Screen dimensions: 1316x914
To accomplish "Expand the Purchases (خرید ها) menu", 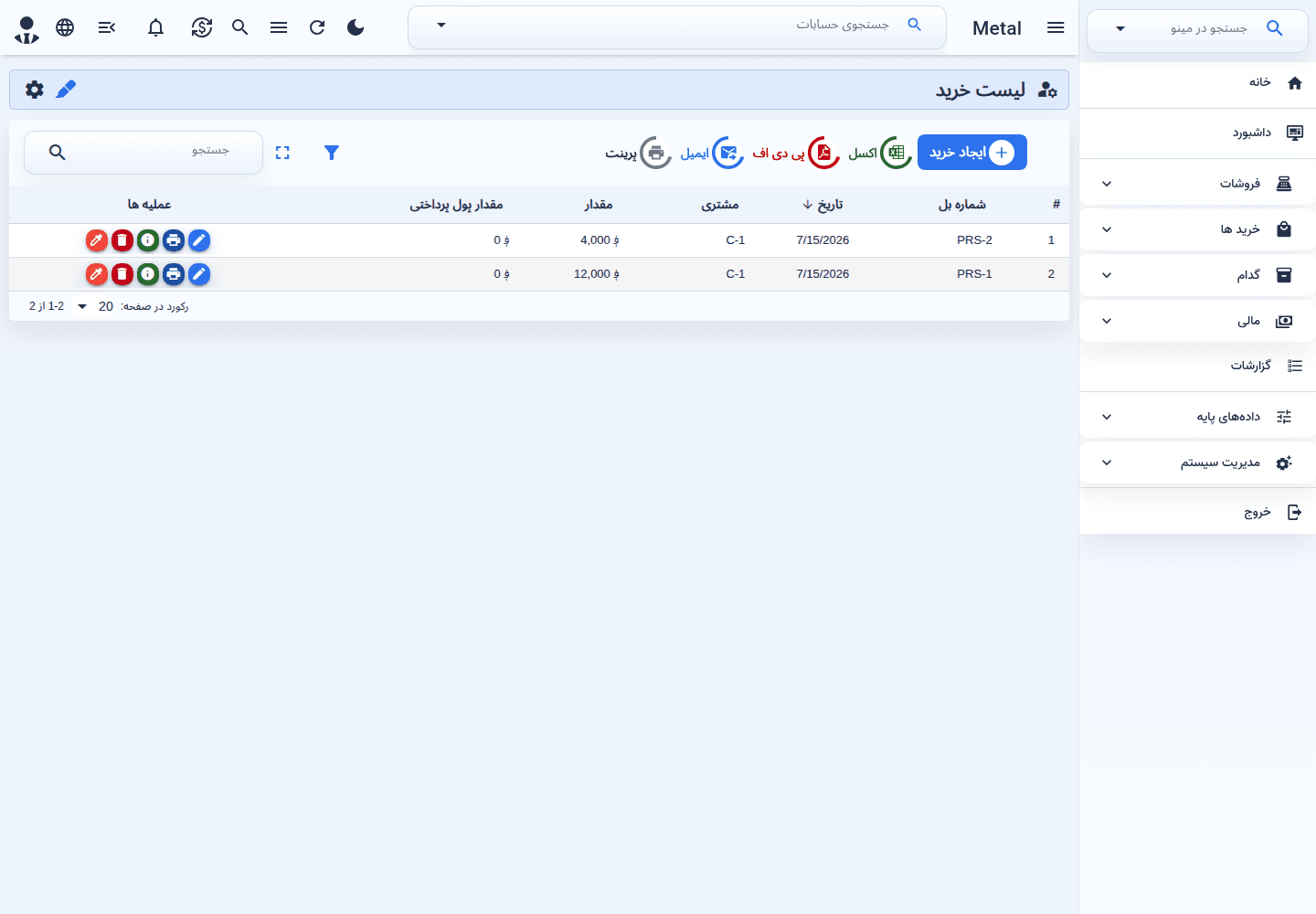I will pos(1197,229).
